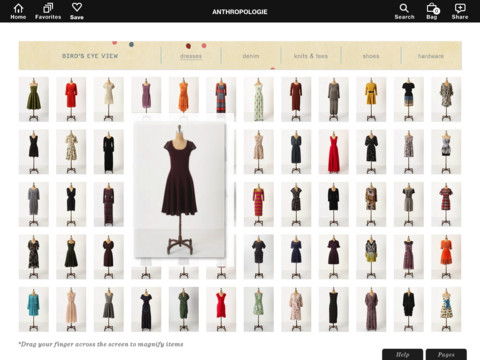
Task: Switch to the knits & tees tab
Action: (311, 56)
